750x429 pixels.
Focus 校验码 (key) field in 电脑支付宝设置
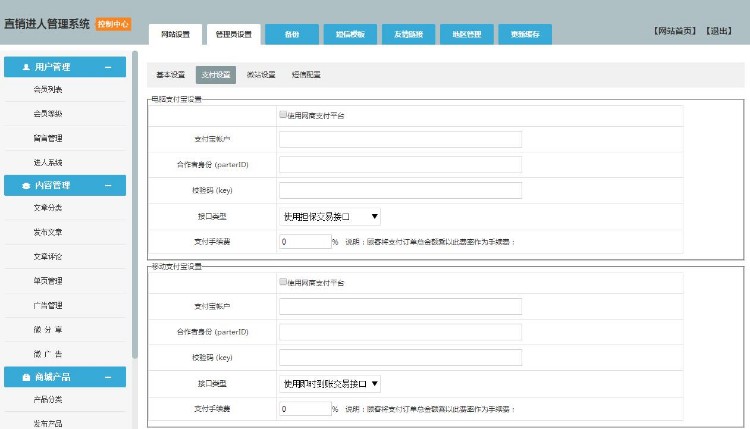[400, 190]
